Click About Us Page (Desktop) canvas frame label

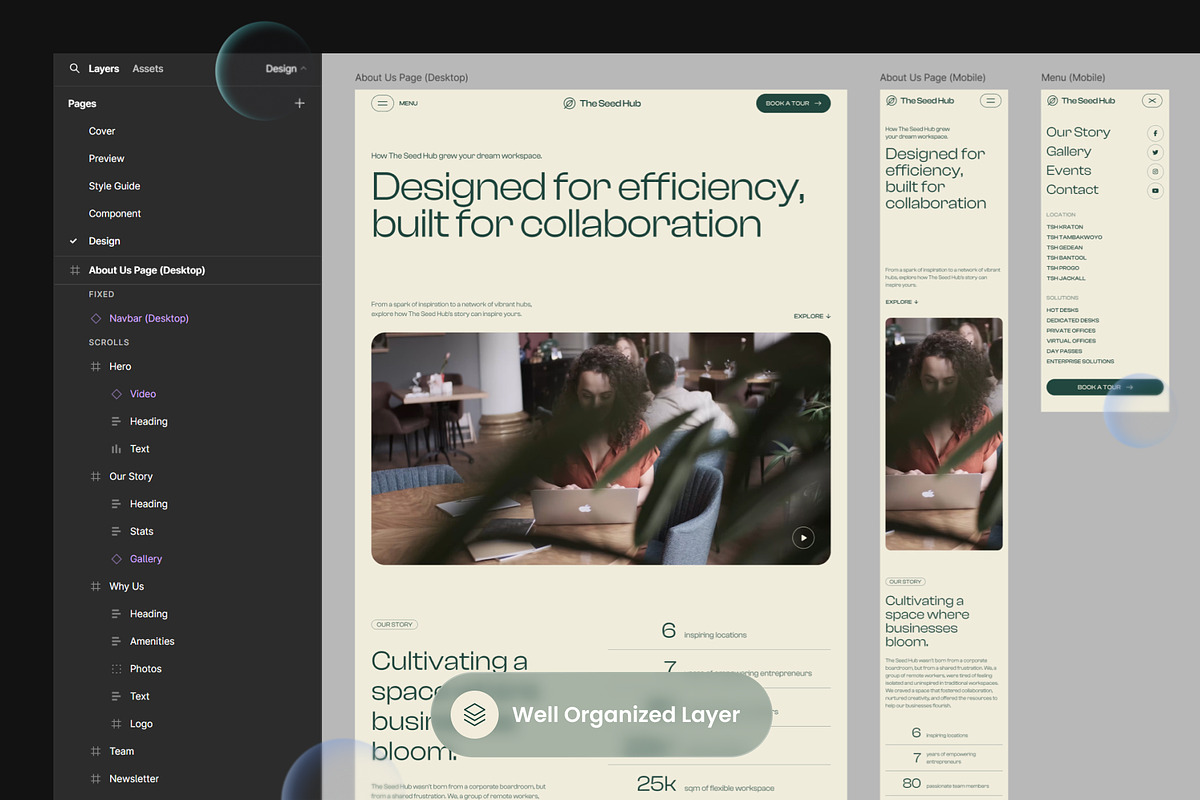pos(411,77)
